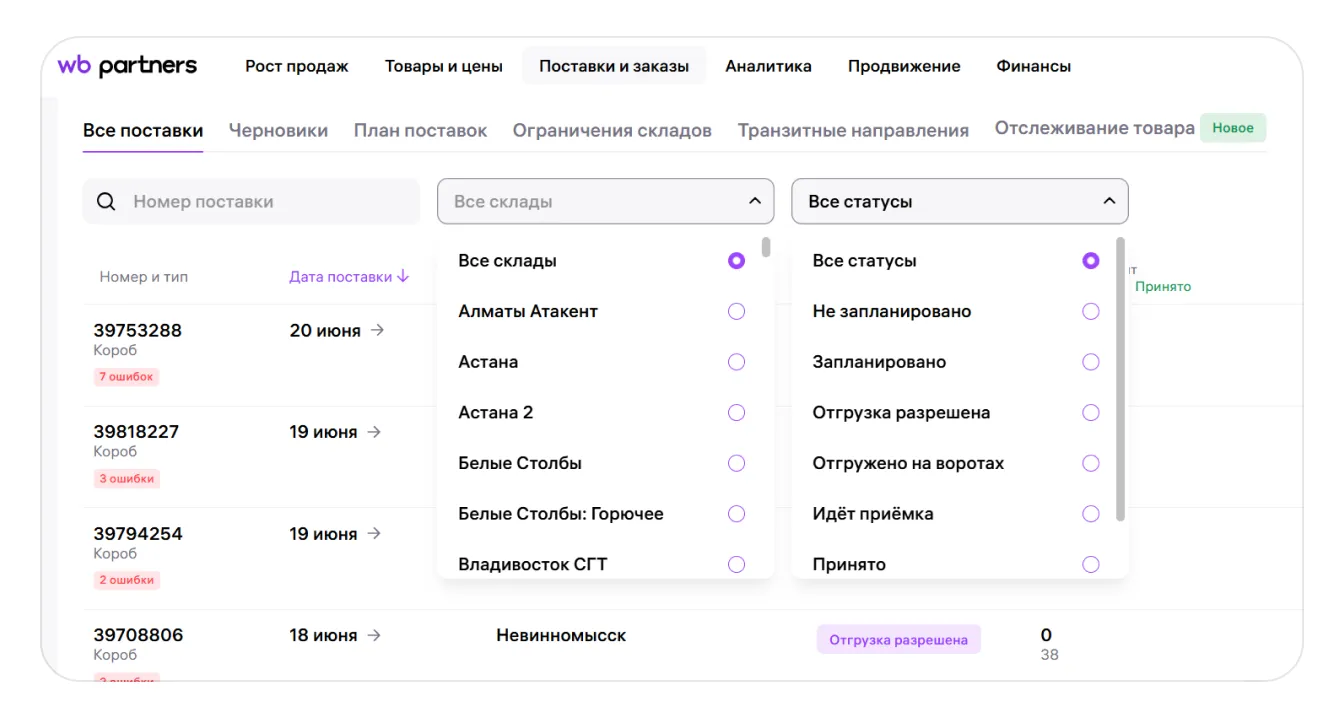Collapse the Все склады dropdown

[x=755, y=201]
